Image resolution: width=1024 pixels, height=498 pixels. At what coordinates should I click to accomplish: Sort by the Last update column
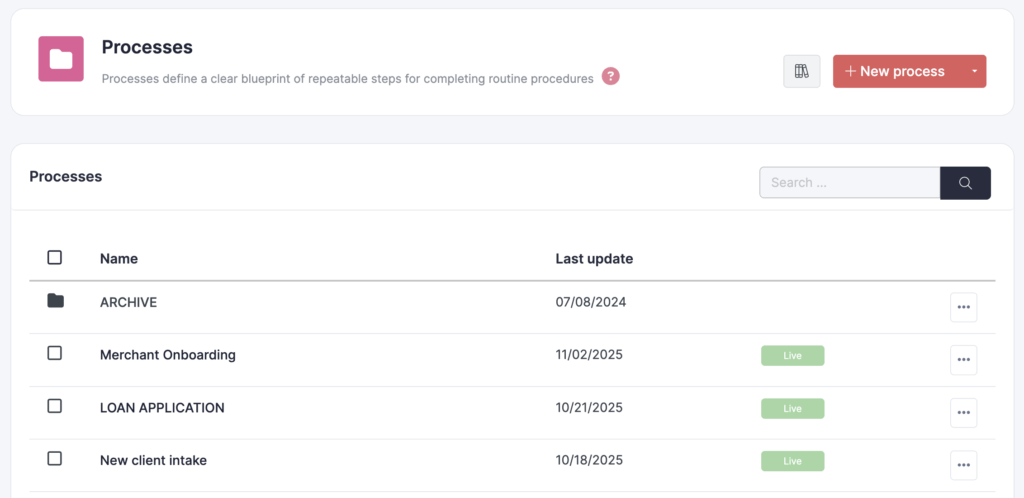coord(594,259)
